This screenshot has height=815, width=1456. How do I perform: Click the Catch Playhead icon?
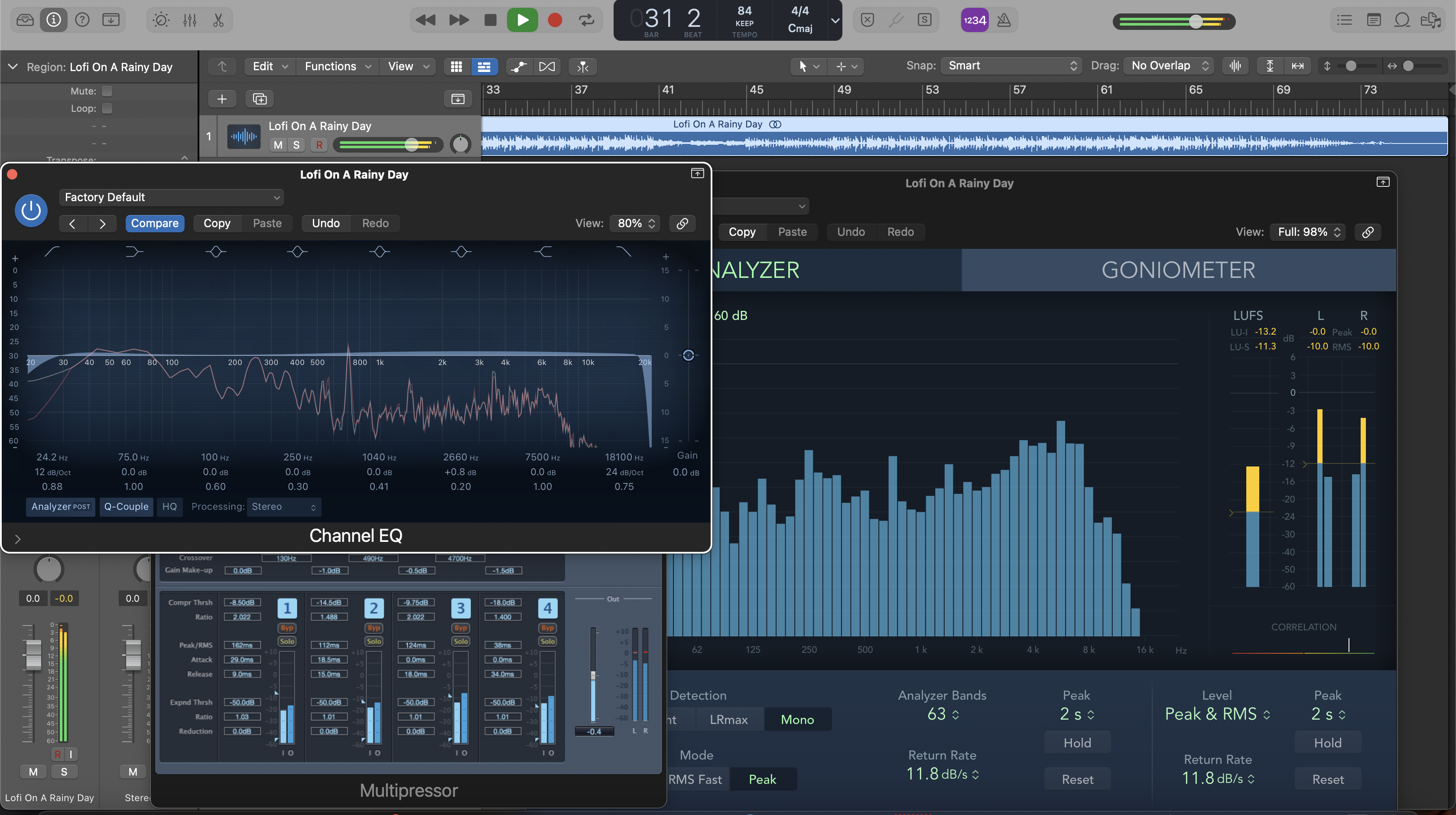[583, 67]
